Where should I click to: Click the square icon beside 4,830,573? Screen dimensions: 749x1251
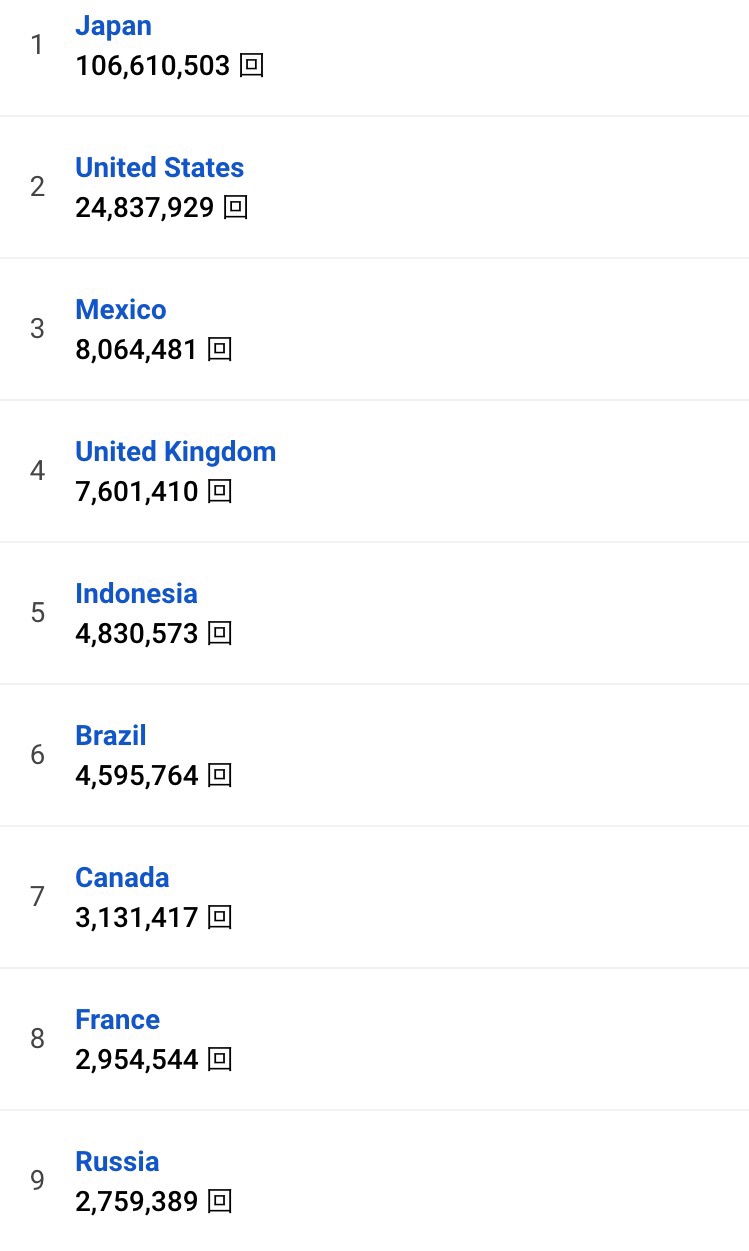point(220,634)
